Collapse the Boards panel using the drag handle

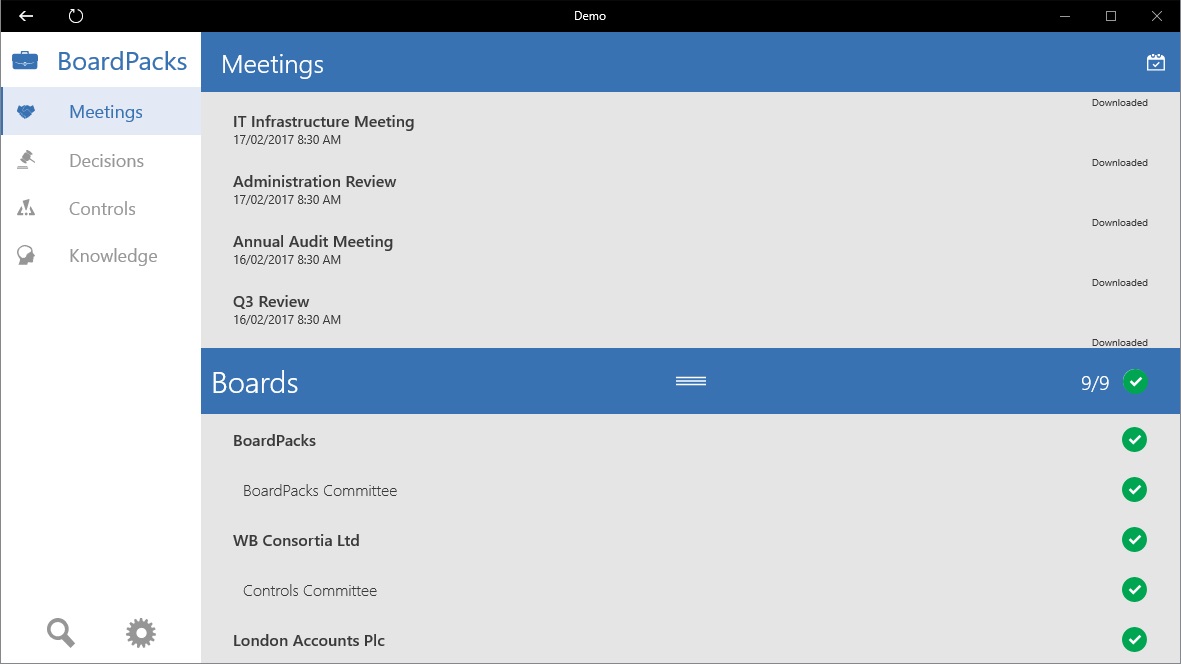690,381
